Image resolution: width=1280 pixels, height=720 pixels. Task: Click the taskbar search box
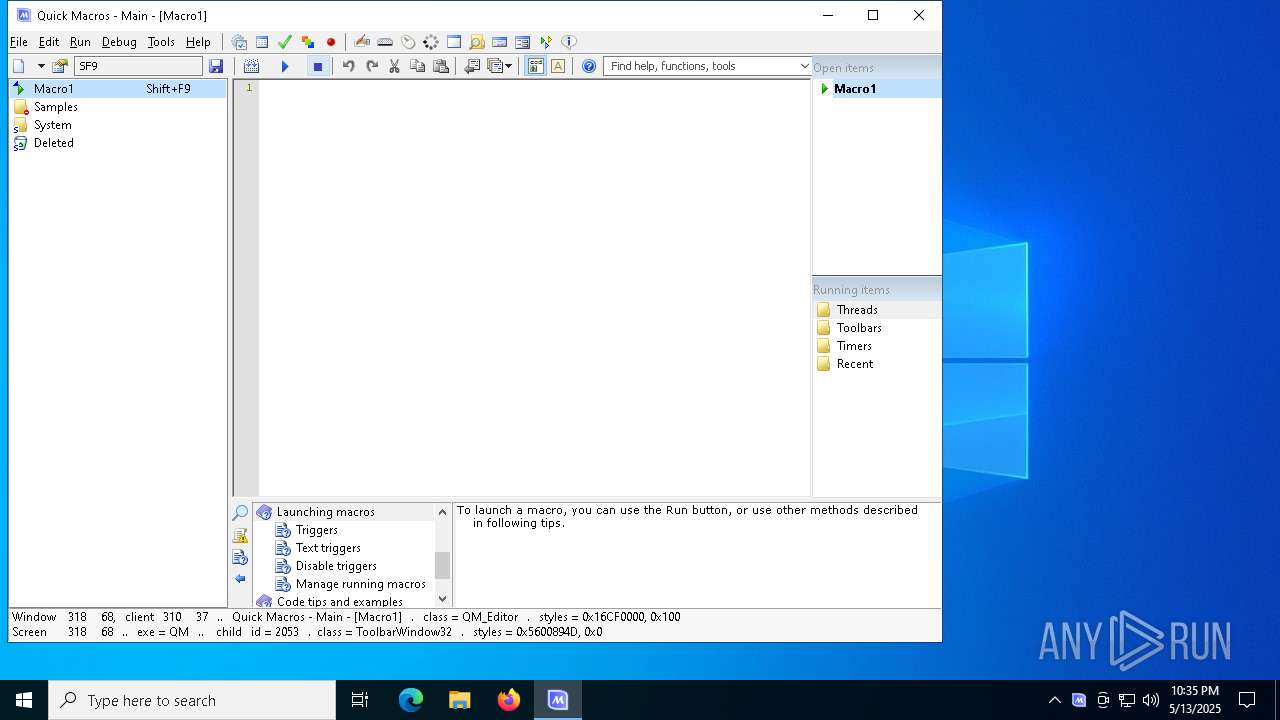tap(192, 700)
